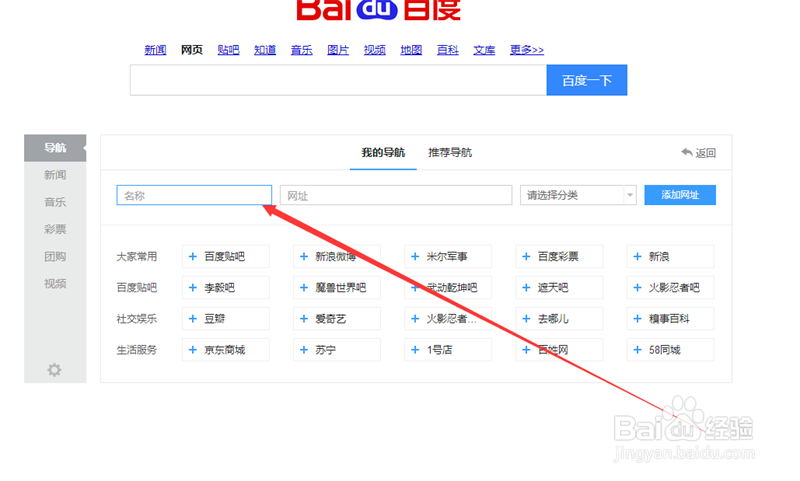Image resolution: width=800 pixels, height=481 pixels.
Task: Open the settings gear in the sidebar
Action: [x=54, y=369]
